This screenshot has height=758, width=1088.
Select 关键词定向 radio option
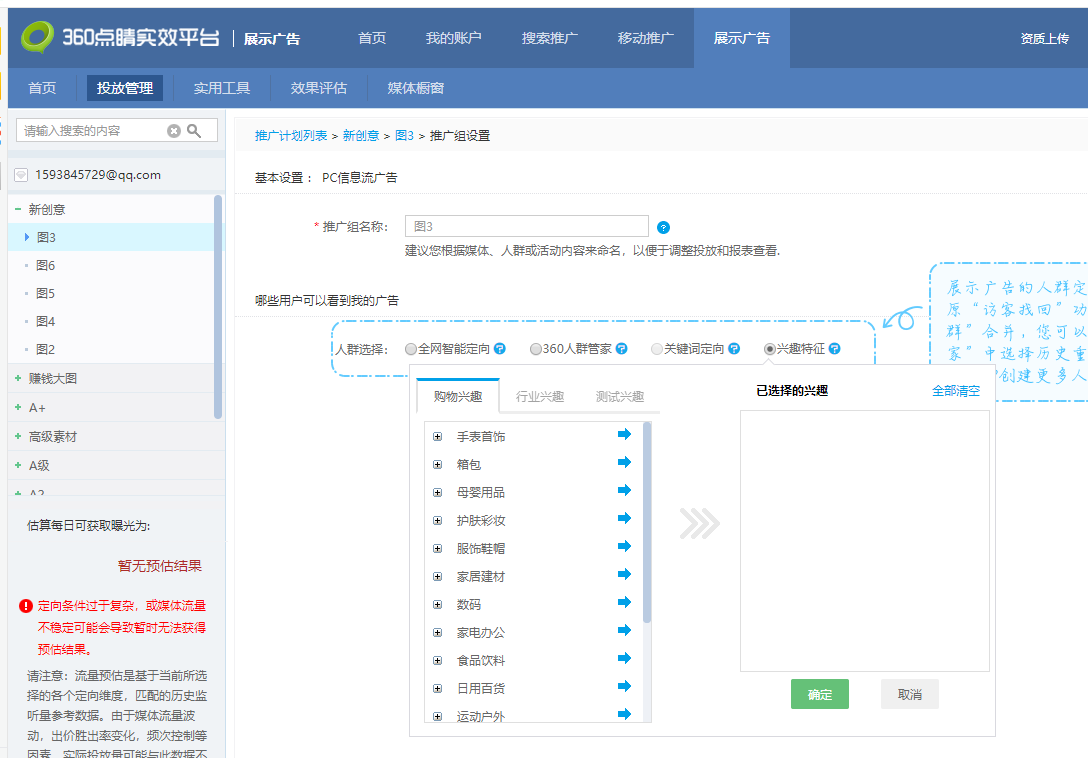tap(656, 349)
